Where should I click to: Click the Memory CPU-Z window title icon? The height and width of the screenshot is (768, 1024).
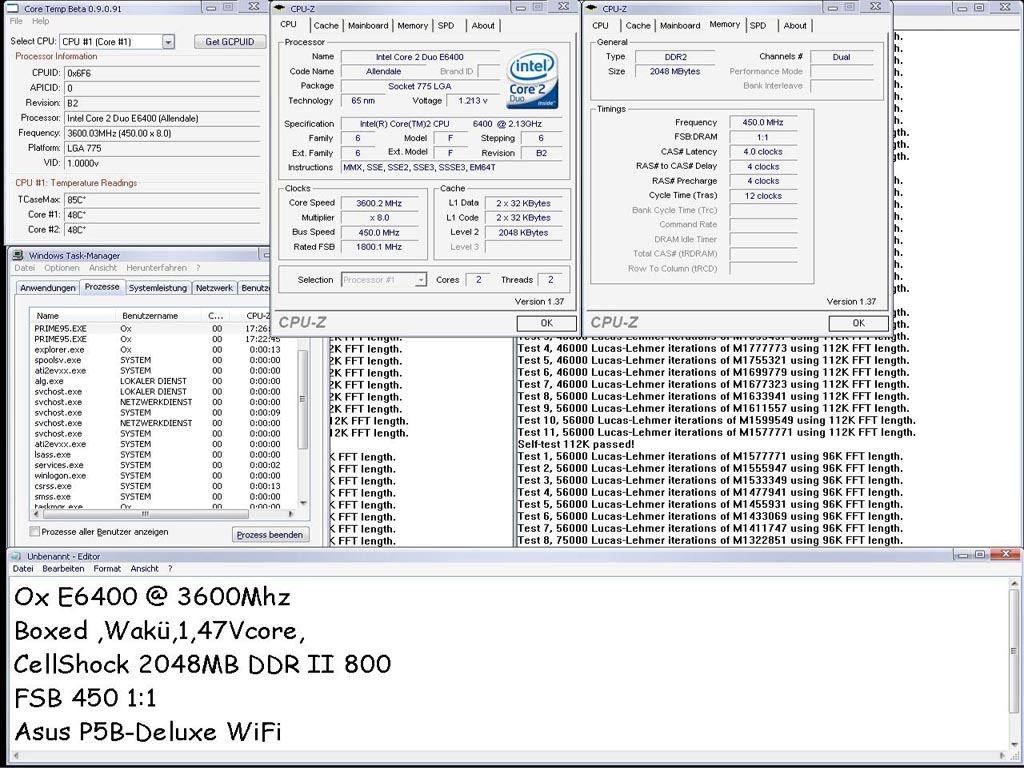592,8
